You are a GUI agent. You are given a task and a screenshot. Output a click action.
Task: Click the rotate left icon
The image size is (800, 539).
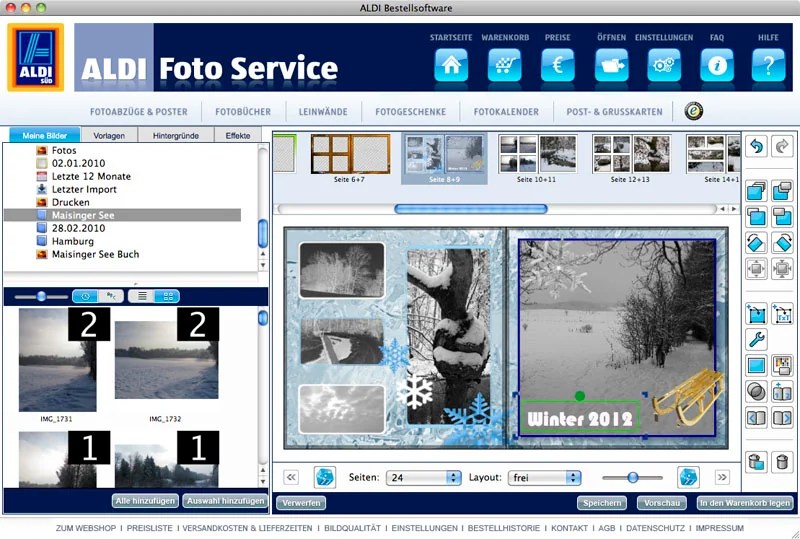(x=756, y=242)
